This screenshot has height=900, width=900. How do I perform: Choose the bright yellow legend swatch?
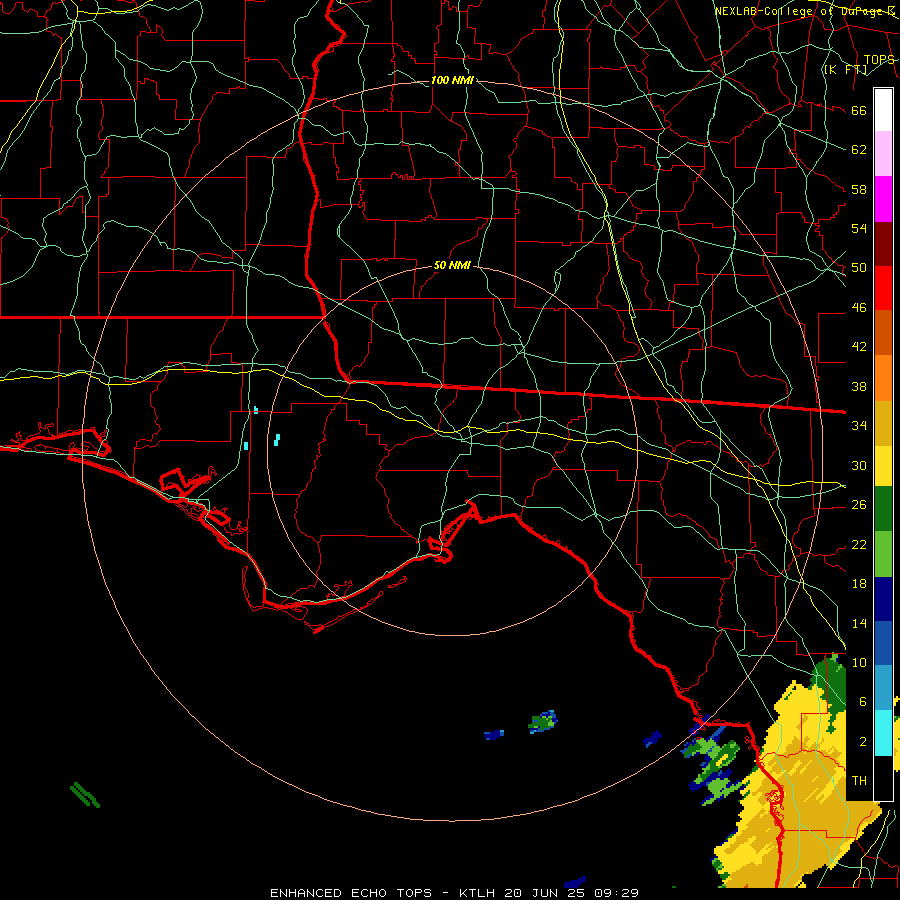tap(883, 465)
